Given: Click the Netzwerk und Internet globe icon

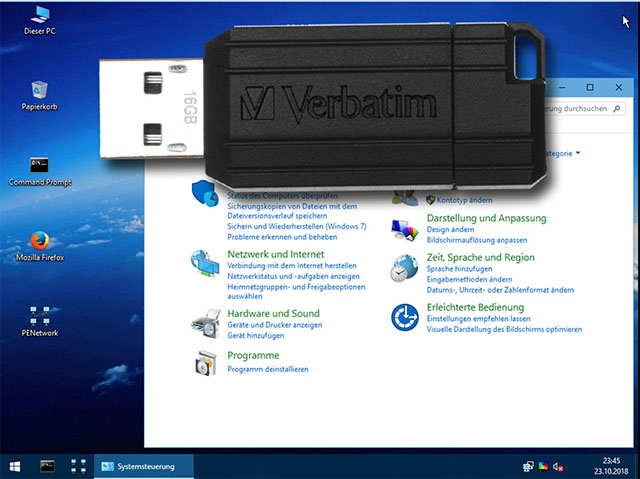Looking at the screenshot, I should (205, 264).
